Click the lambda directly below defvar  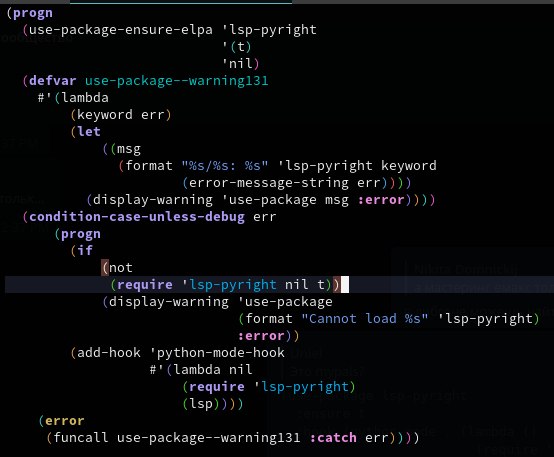click(x=85, y=98)
